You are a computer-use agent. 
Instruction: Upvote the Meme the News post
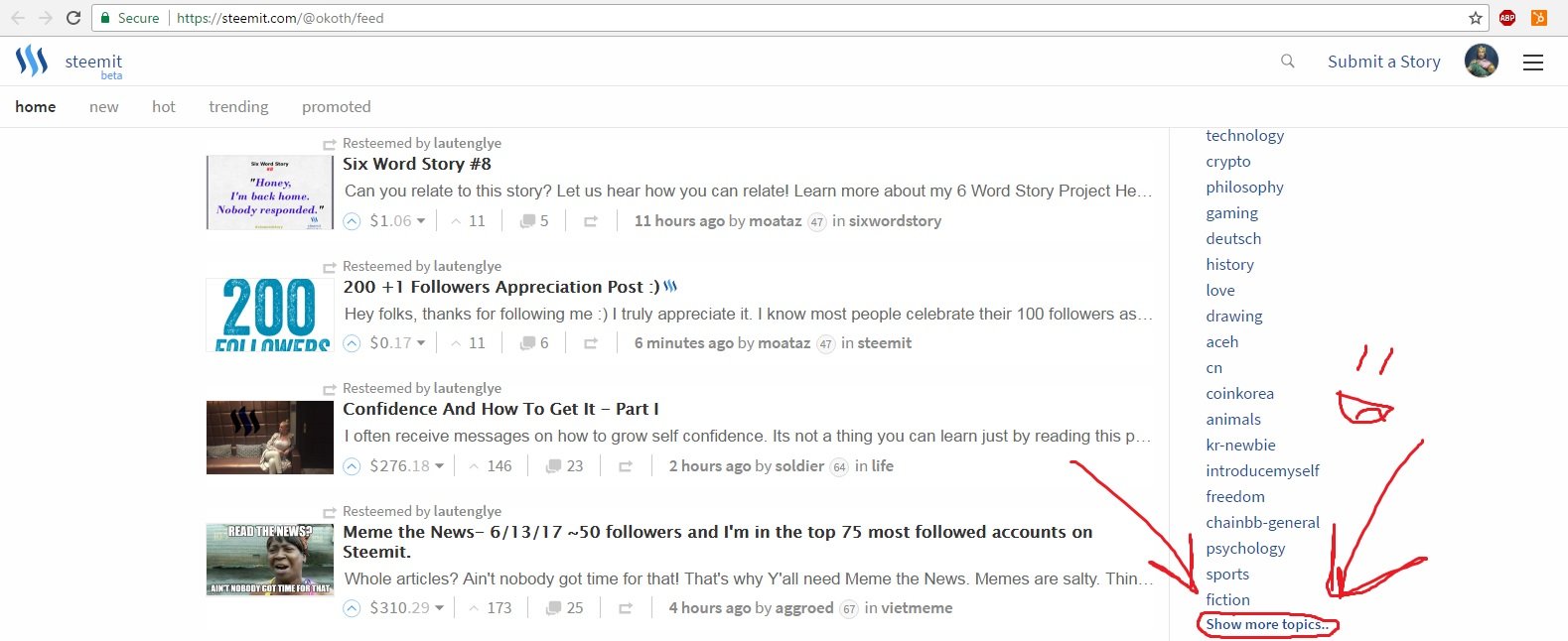(352, 608)
